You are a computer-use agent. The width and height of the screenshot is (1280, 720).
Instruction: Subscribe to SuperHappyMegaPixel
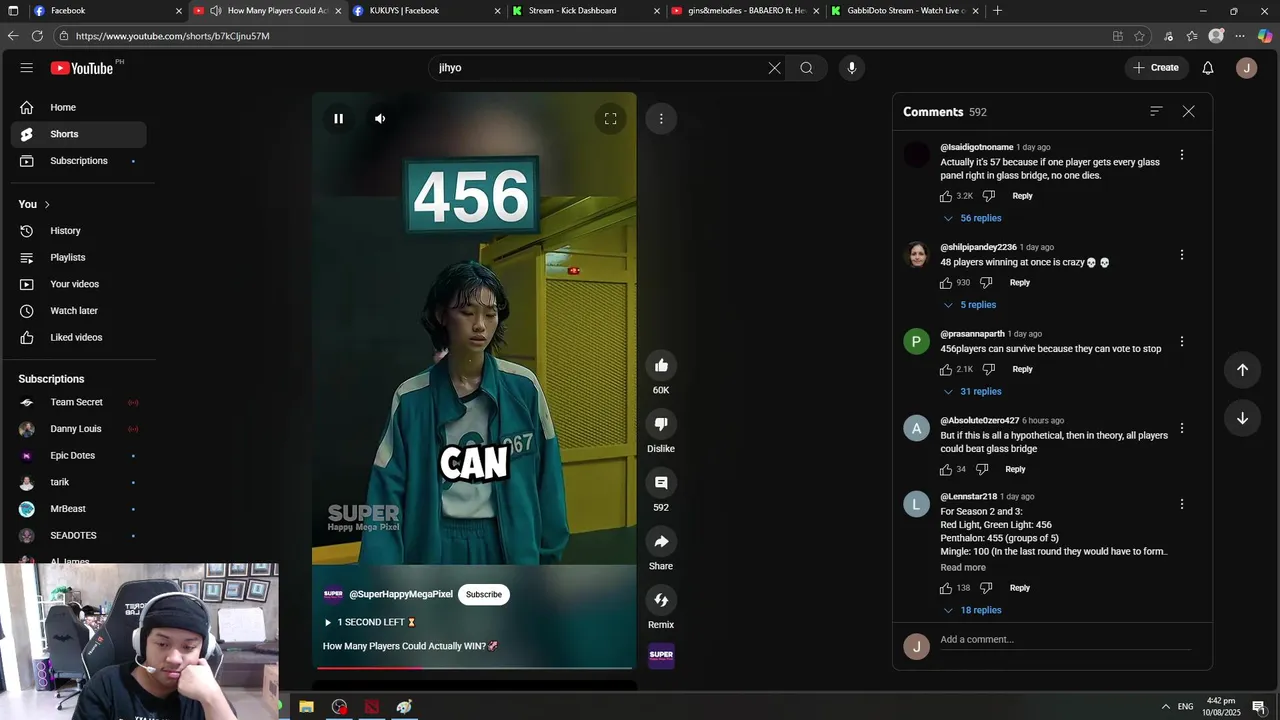[484, 594]
